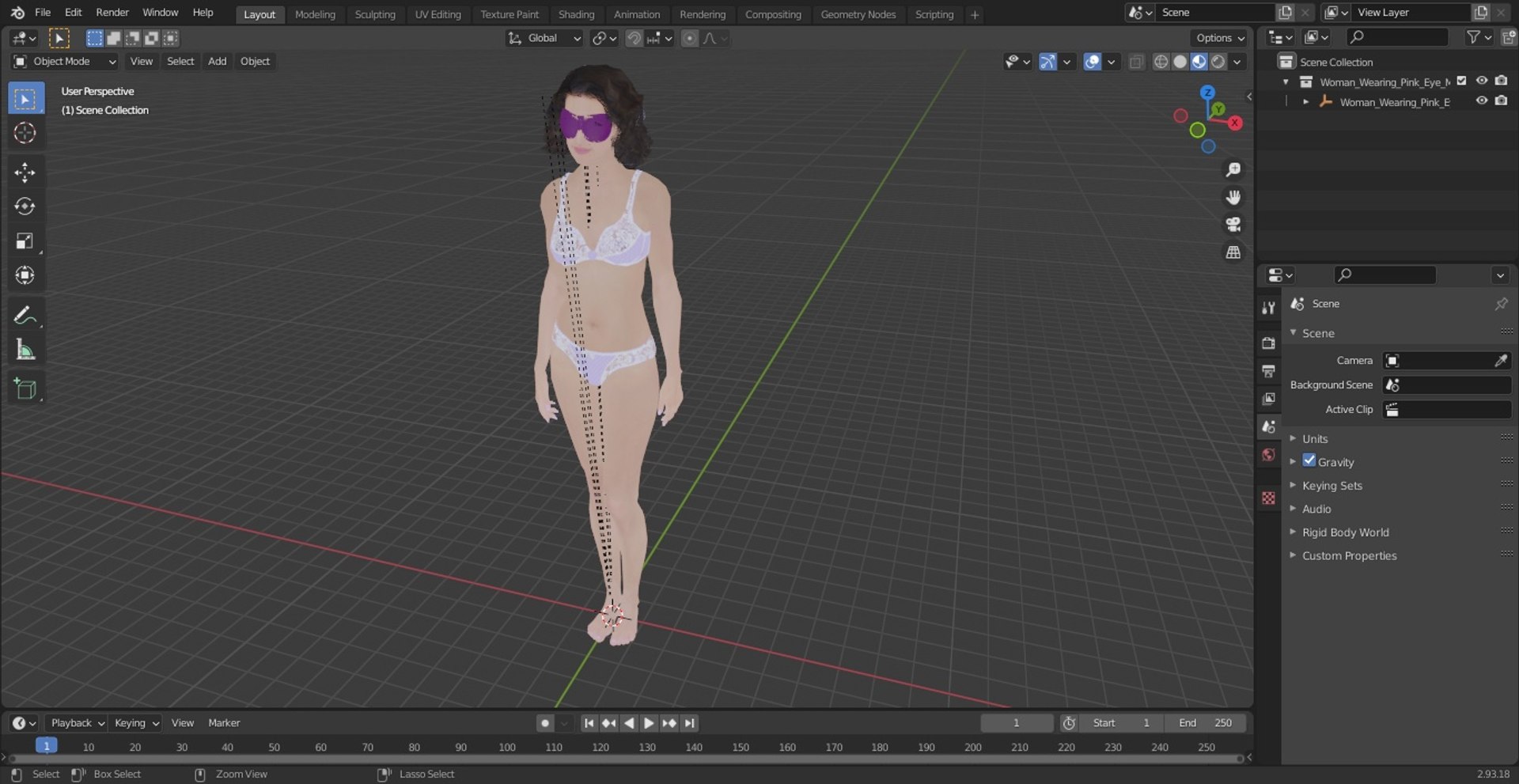Play the animation forward

(x=649, y=723)
